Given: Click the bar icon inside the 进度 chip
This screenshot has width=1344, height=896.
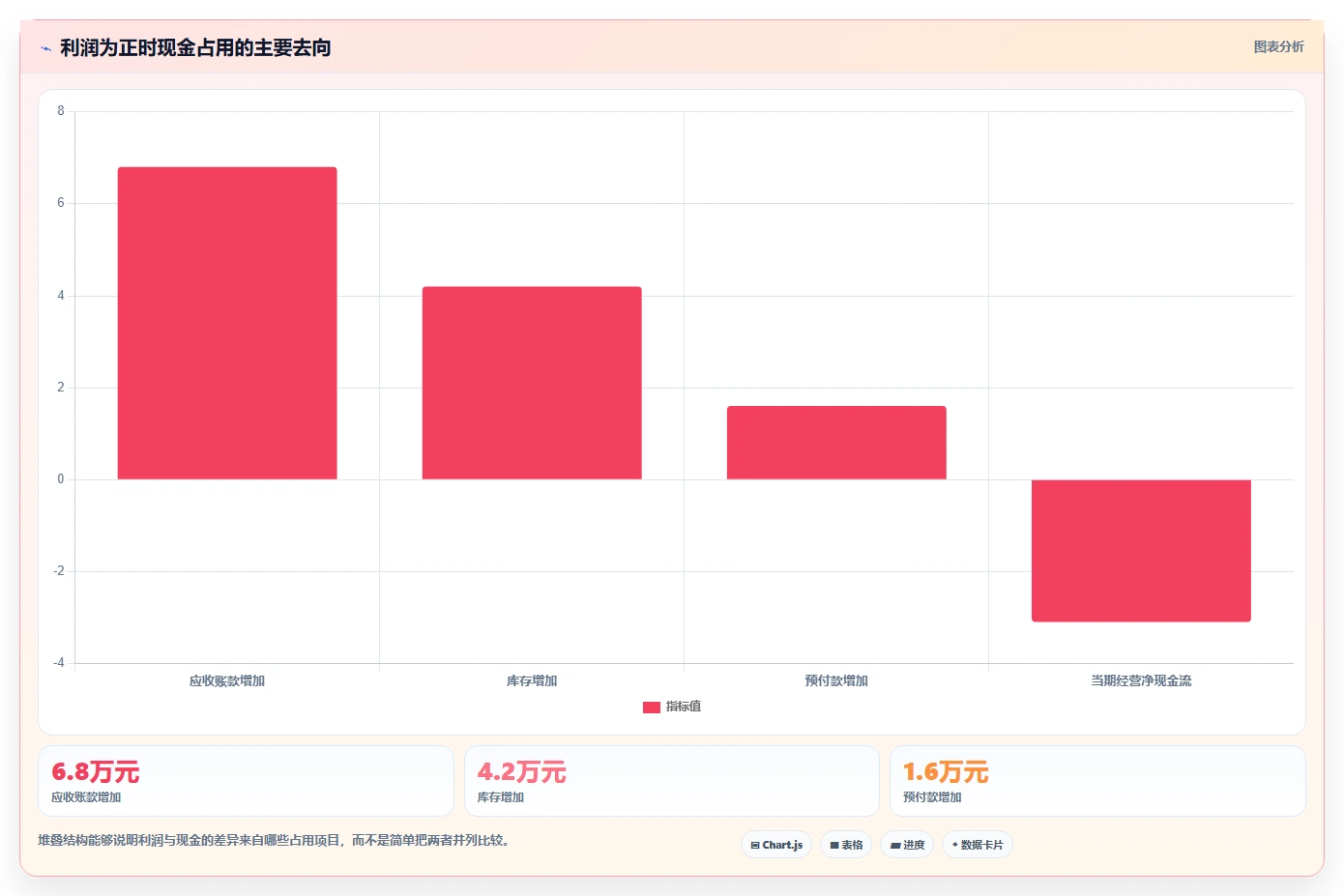Looking at the screenshot, I should [895, 845].
